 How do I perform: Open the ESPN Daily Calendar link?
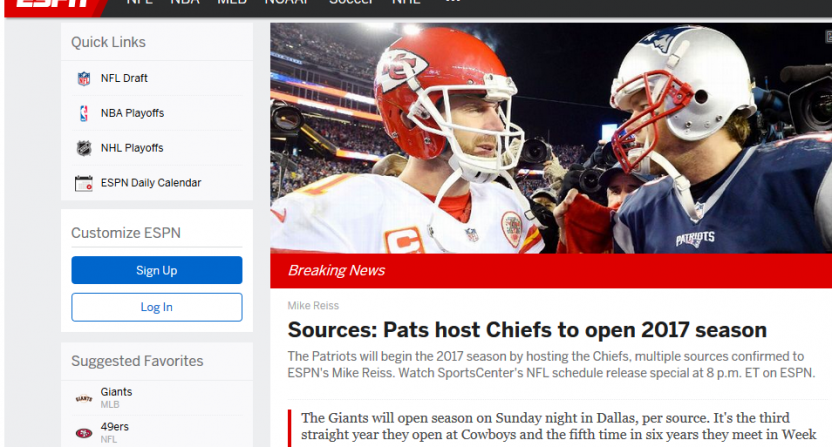(151, 183)
